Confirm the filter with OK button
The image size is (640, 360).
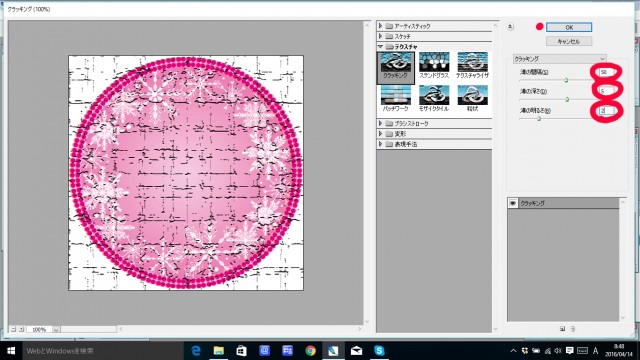tap(569, 27)
